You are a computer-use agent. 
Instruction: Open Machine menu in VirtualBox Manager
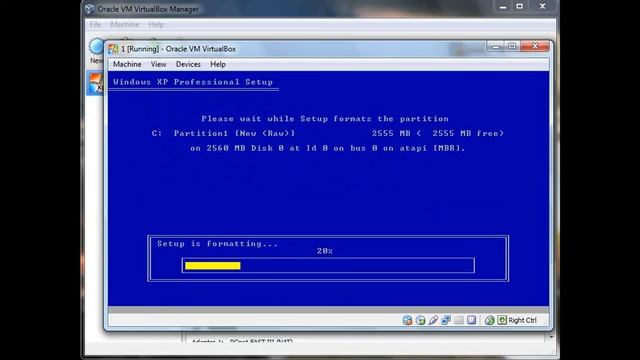pos(124,24)
